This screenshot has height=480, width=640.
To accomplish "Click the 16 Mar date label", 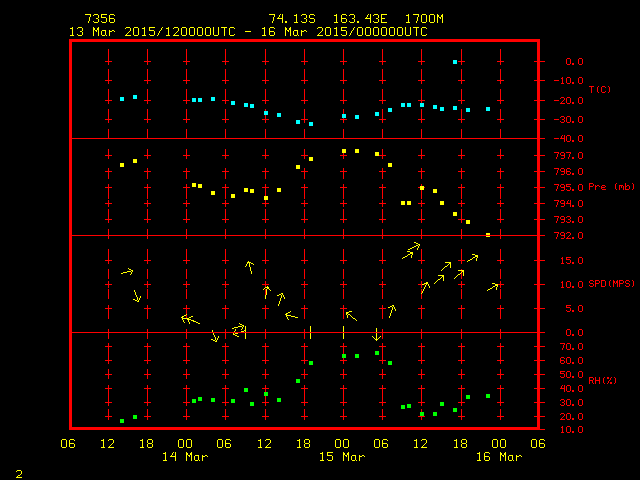I will (x=498, y=457).
